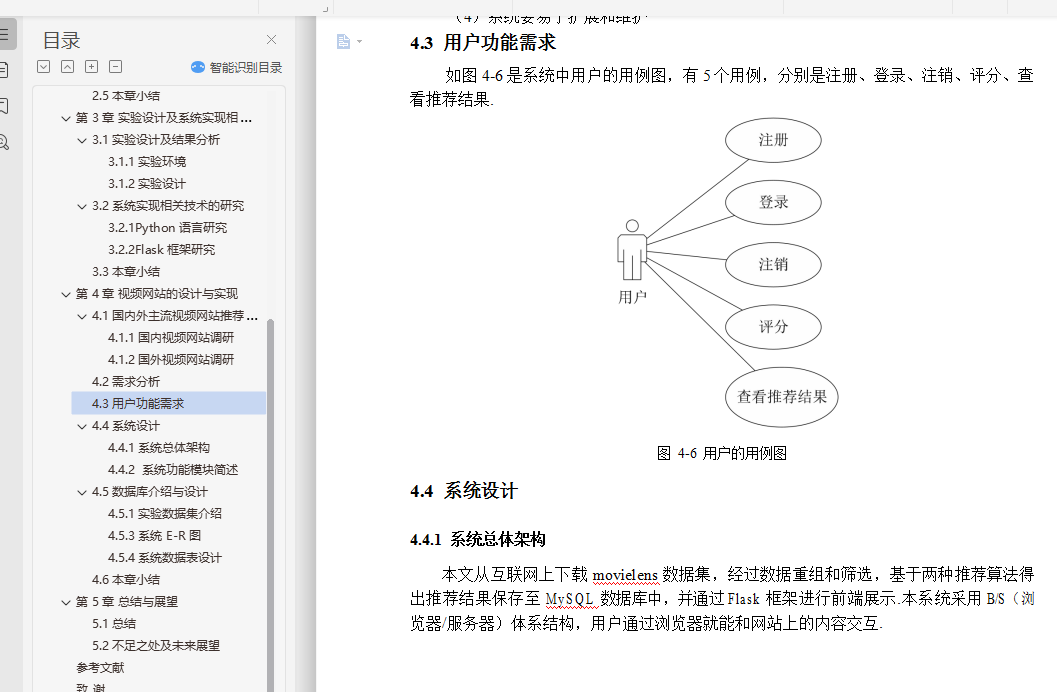Select the find and replace sidebar icon
This screenshot has height=692, width=1057.
tap(4, 142)
